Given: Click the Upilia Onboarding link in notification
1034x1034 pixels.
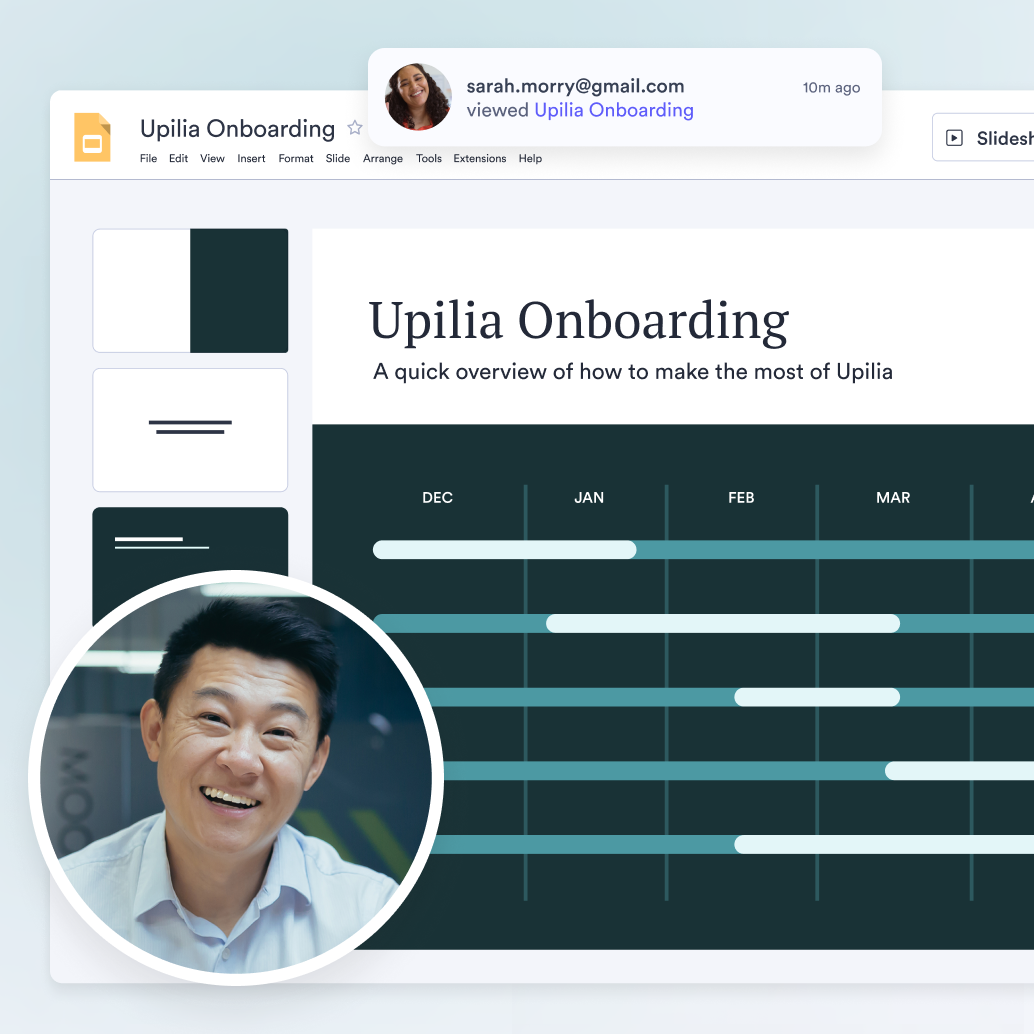Looking at the screenshot, I should [x=614, y=110].
